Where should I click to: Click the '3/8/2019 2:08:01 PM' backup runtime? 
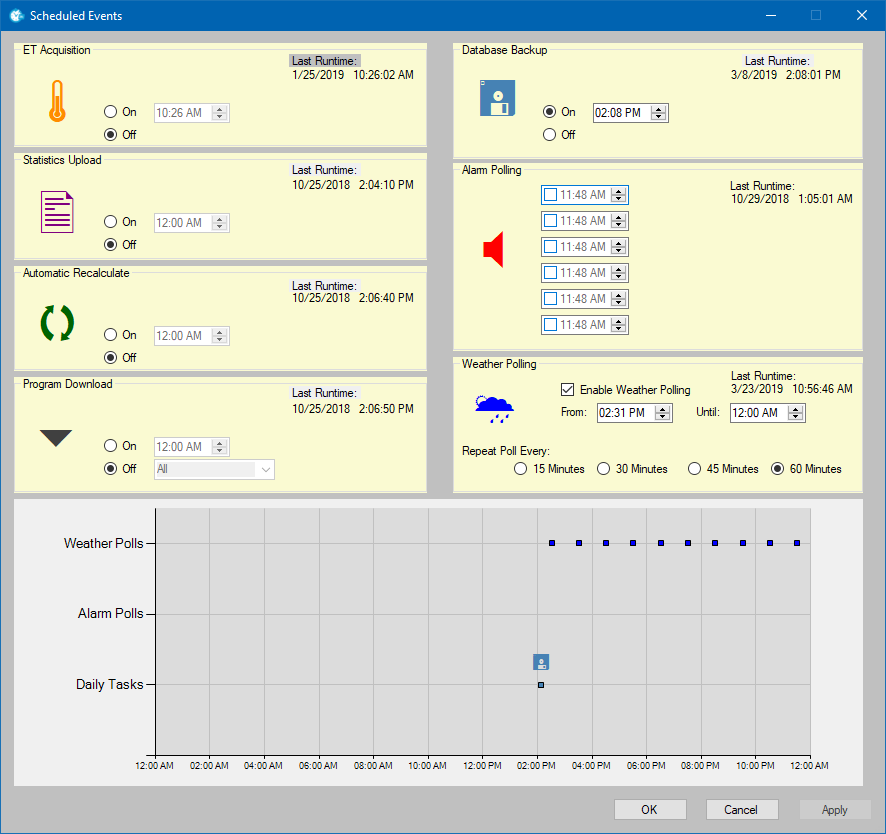(785, 75)
